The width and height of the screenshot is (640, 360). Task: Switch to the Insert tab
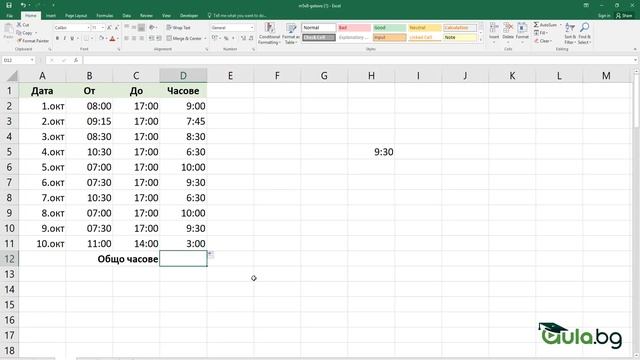pyautogui.click(x=51, y=16)
